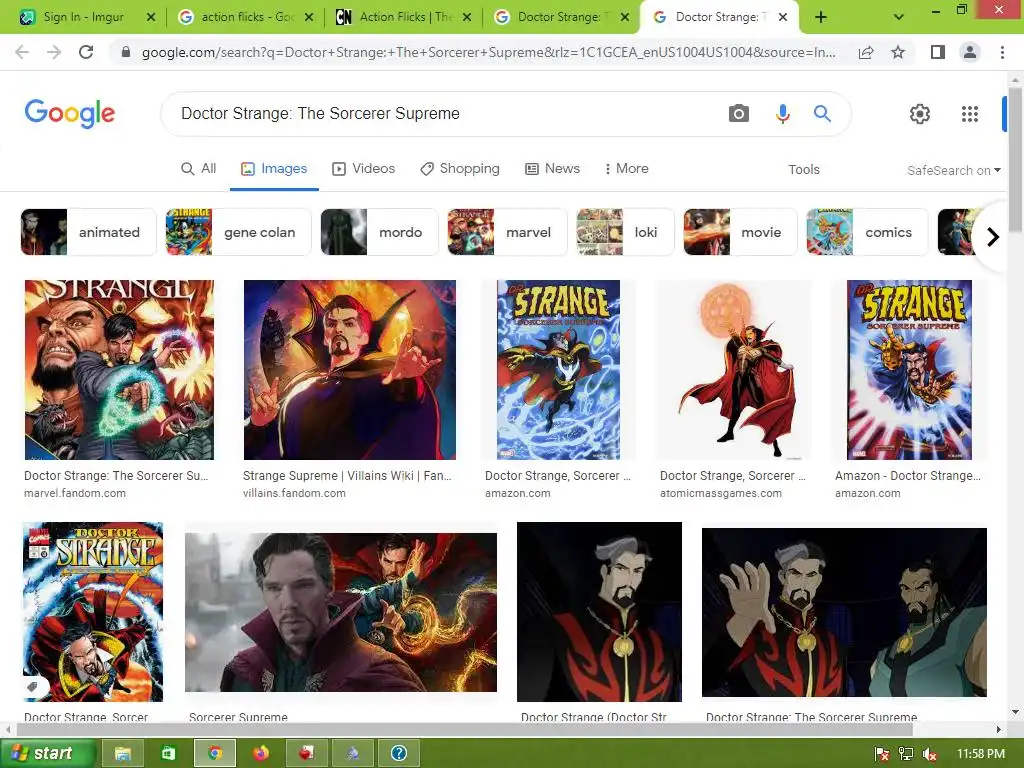Select the All search tab

(x=199, y=168)
